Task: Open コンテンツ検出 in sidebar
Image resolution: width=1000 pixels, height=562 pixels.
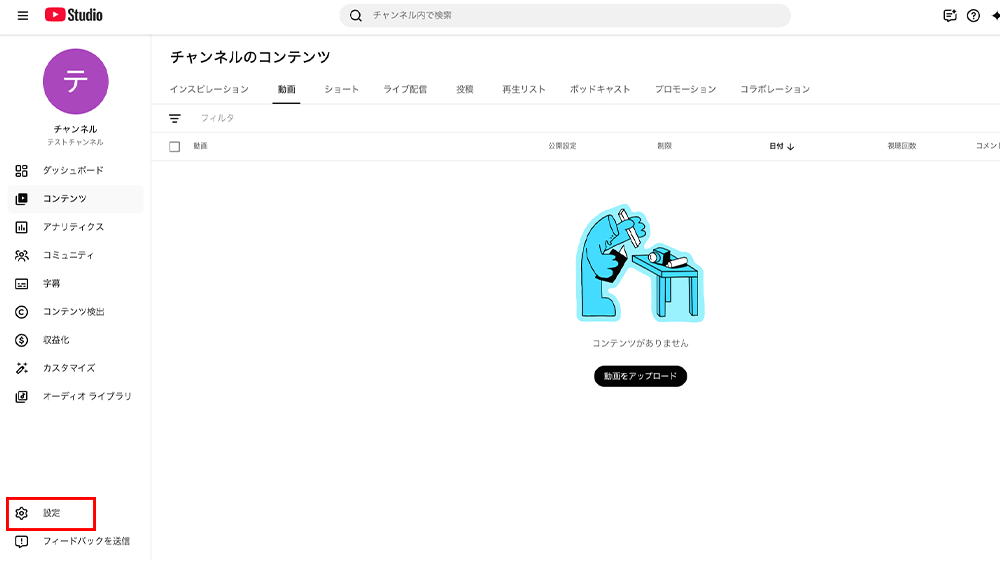Action: coord(75,312)
